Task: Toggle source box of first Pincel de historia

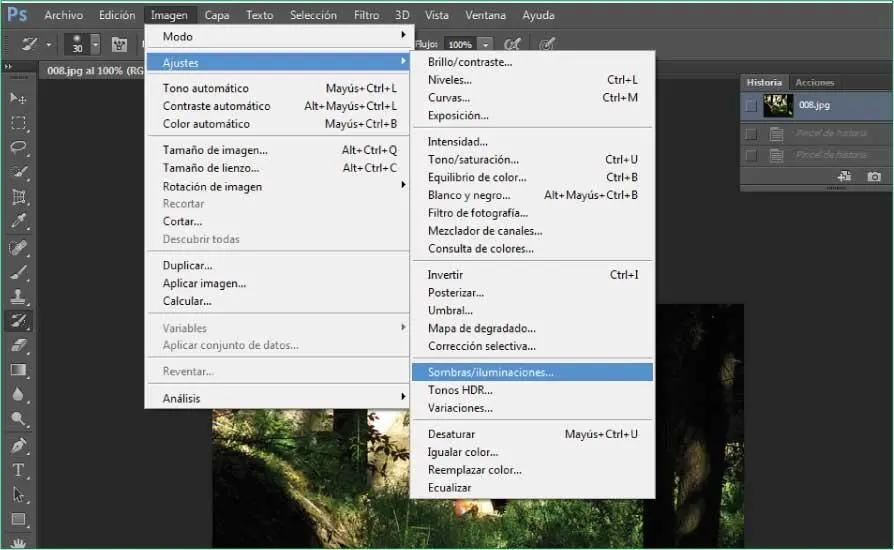Action: click(751, 134)
